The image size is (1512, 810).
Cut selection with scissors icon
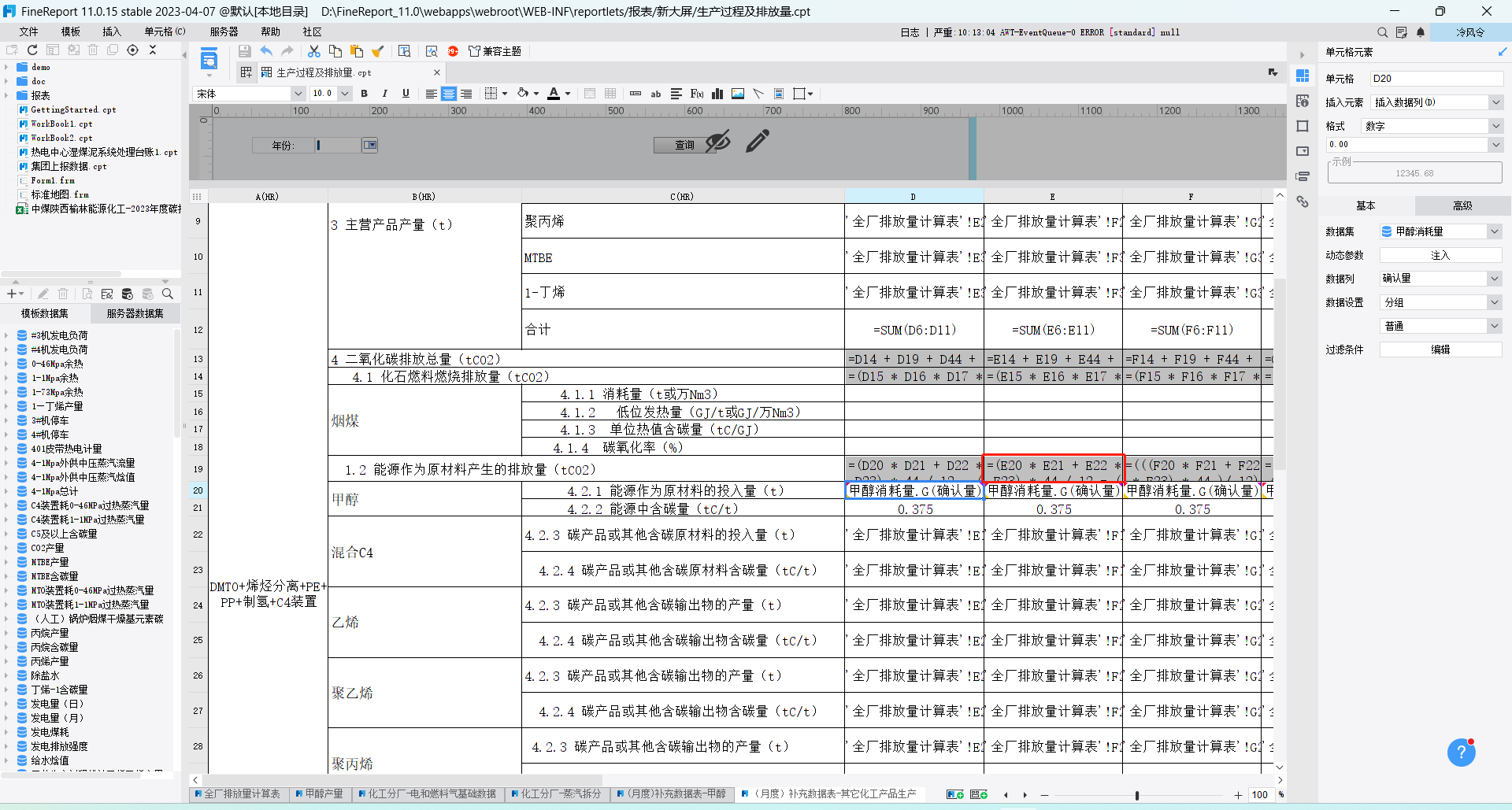(314, 51)
